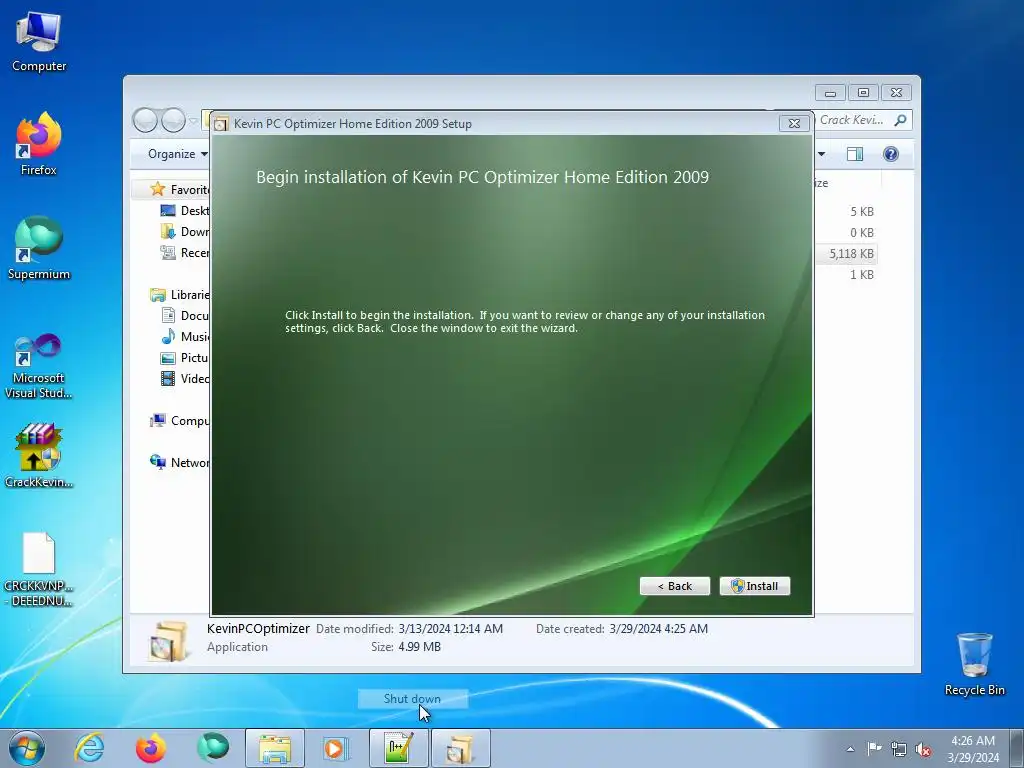This screenshot has width=1024, height=768.
Task: Switch to the Notepad++ taskbar button
Action: point(398,748)
